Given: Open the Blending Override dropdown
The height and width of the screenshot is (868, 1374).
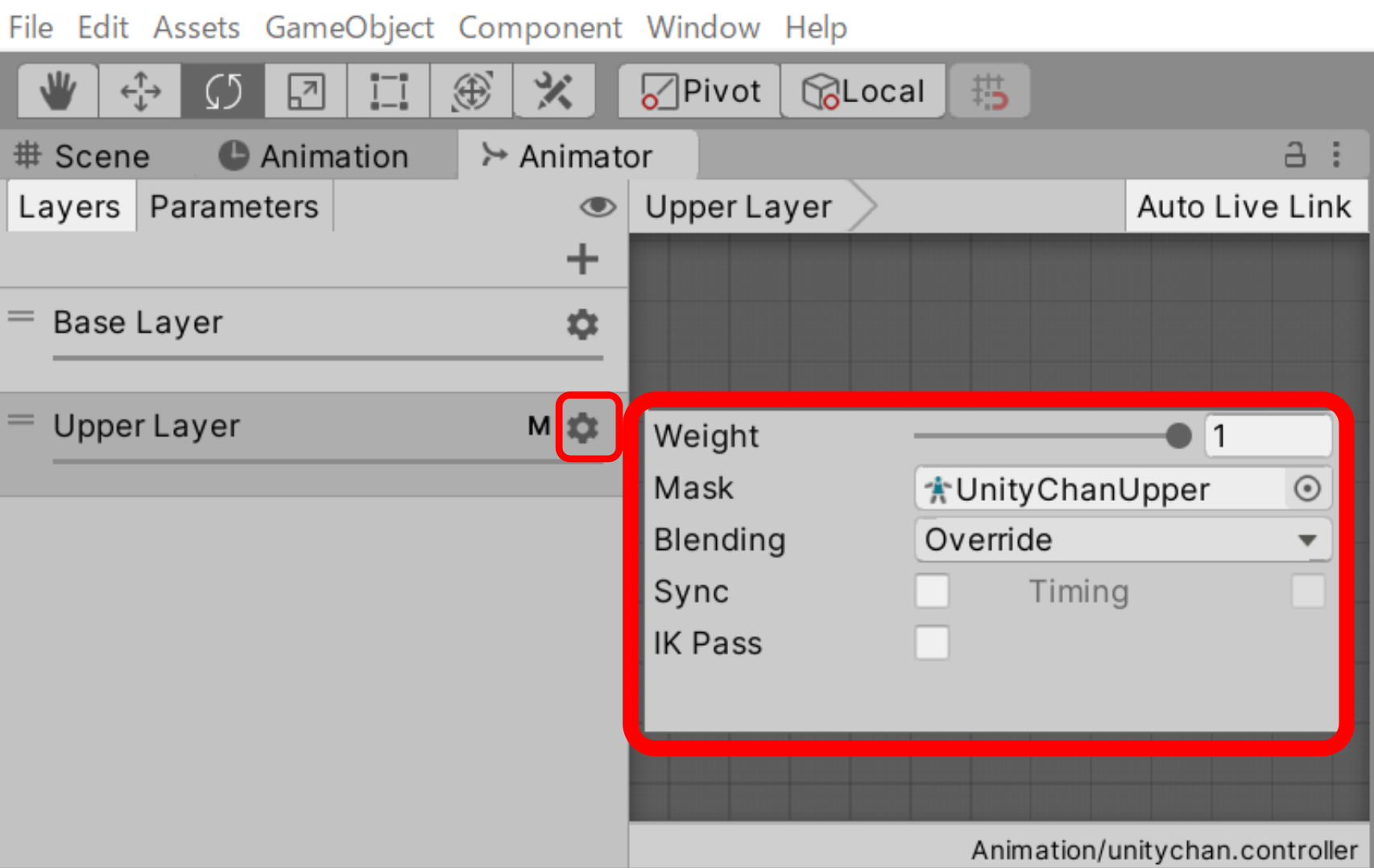Looking at the screenshot, I should [1122, 539].
